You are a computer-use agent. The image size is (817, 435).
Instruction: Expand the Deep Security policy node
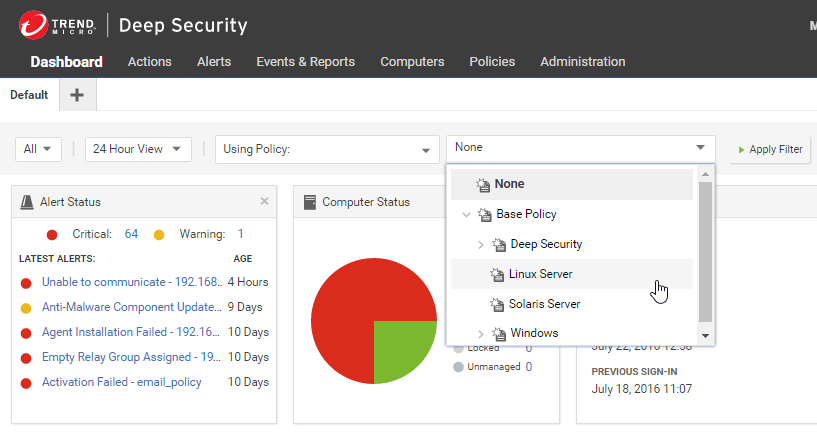(x=480, y=244)
